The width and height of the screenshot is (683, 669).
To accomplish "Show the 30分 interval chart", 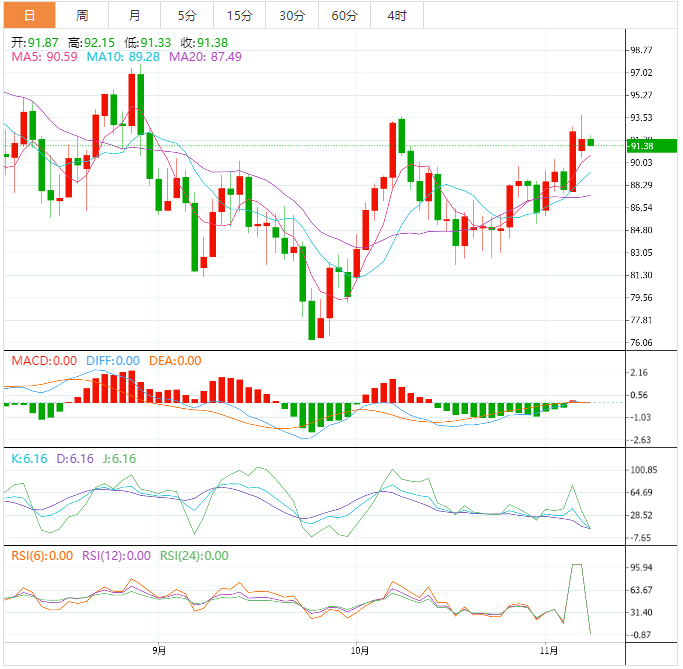I will tap(292, 15).
